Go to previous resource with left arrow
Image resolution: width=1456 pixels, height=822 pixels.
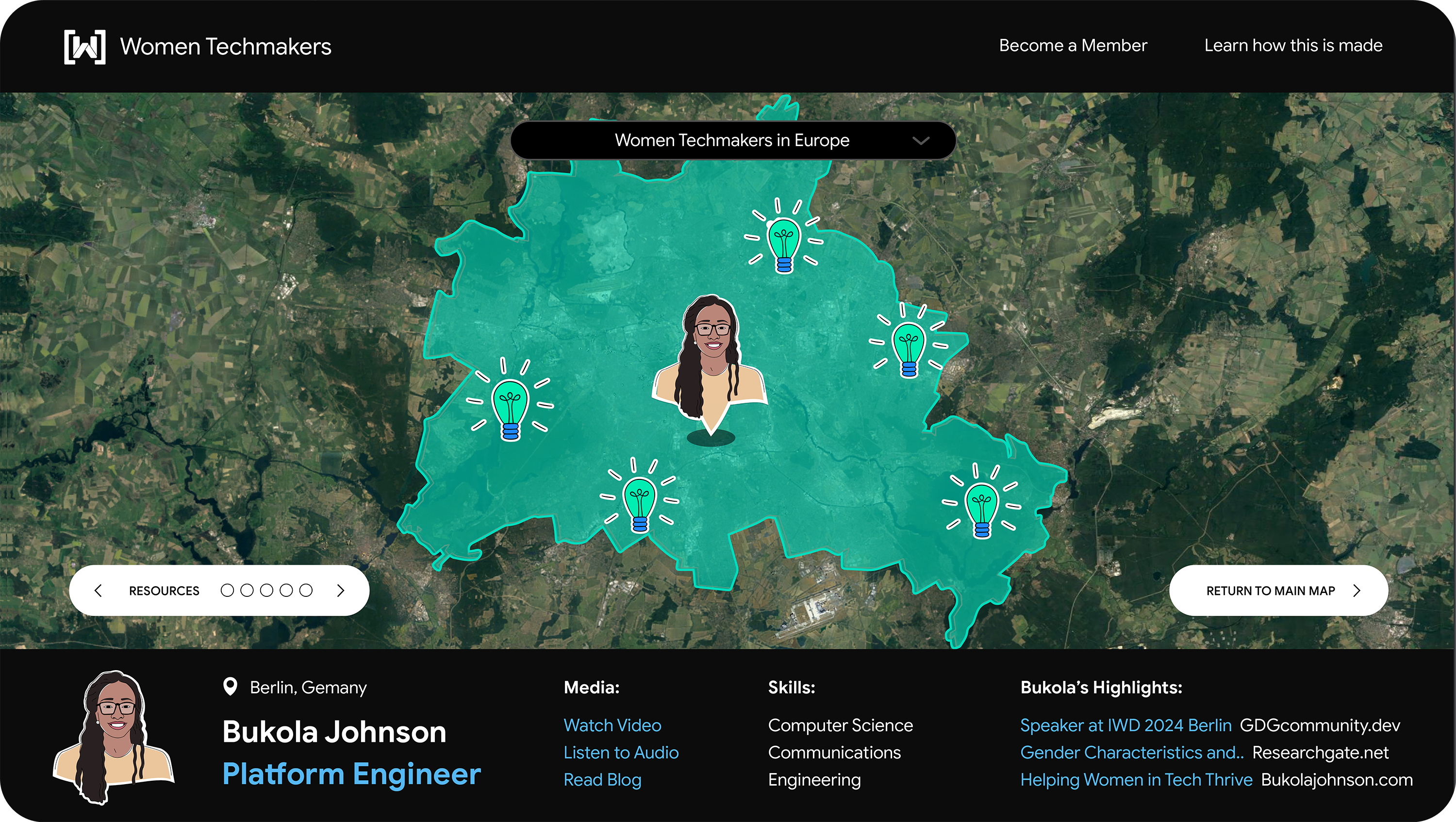pos(99,591)
